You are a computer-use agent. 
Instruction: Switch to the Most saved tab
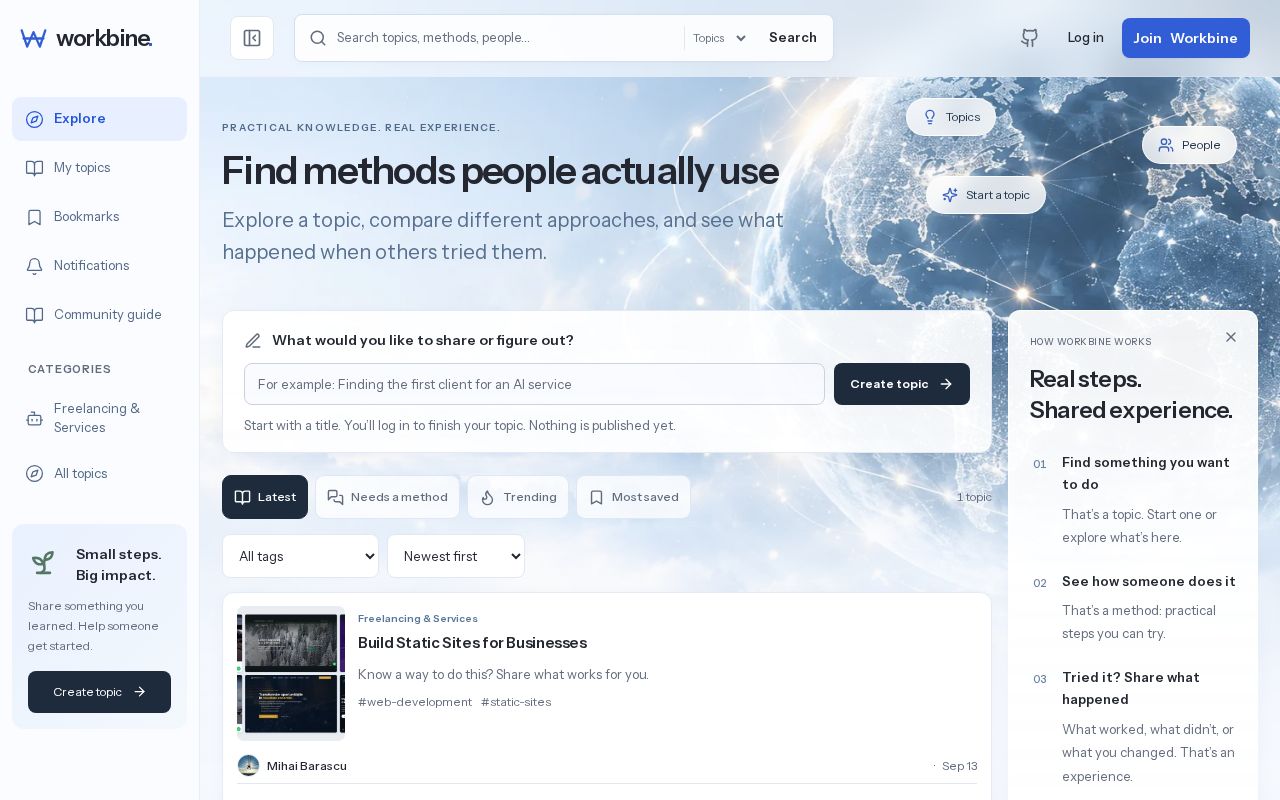pyautogui.click(x=633, y=497)
